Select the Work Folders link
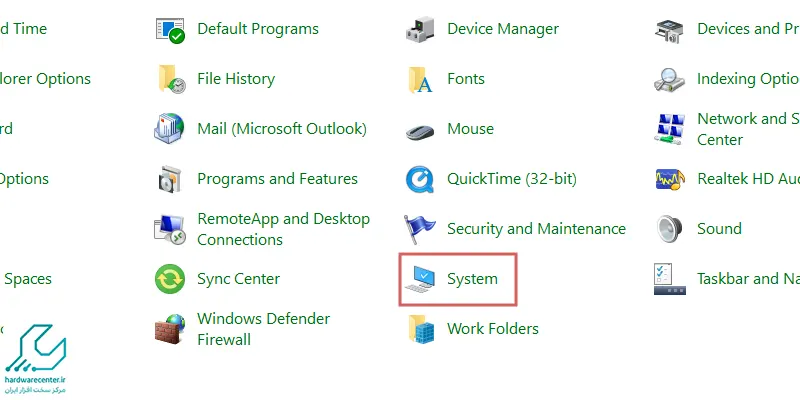This screenshot has width=800, height=400. pos(492,329)
